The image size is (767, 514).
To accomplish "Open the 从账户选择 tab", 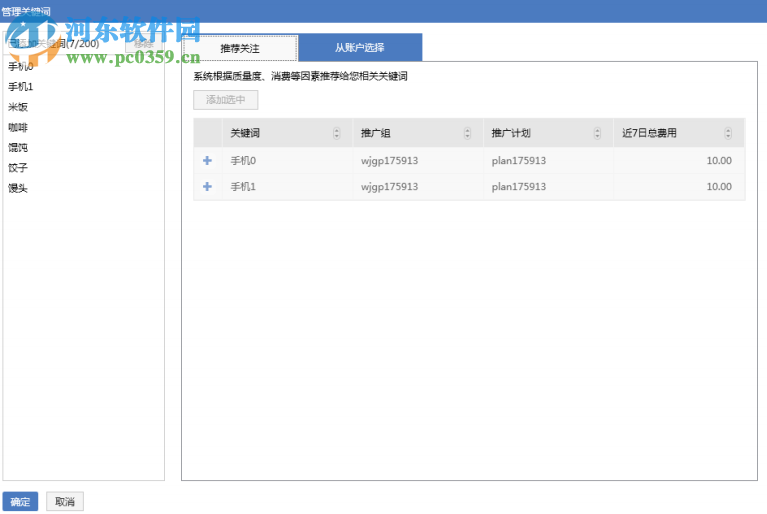I will tap(360, 48).
